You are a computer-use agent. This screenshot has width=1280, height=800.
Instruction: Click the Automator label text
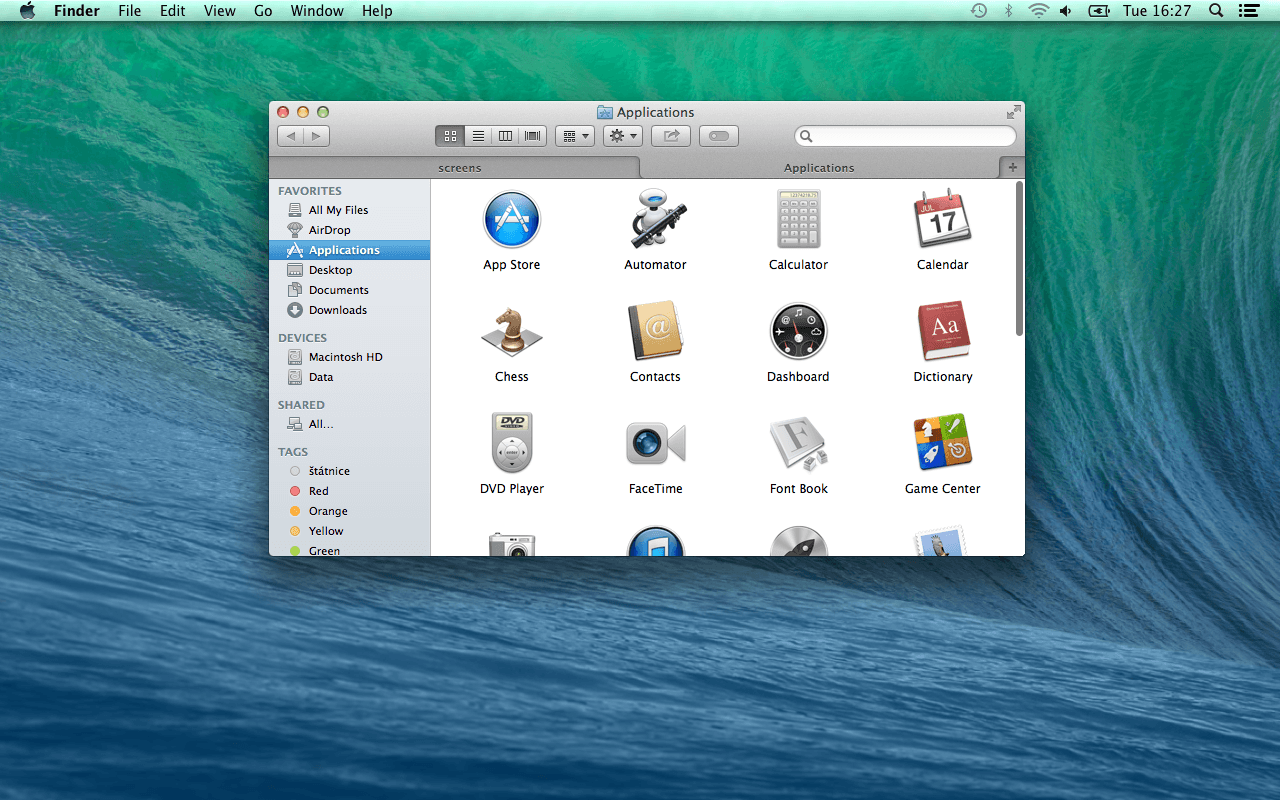(x=655, y=265)
